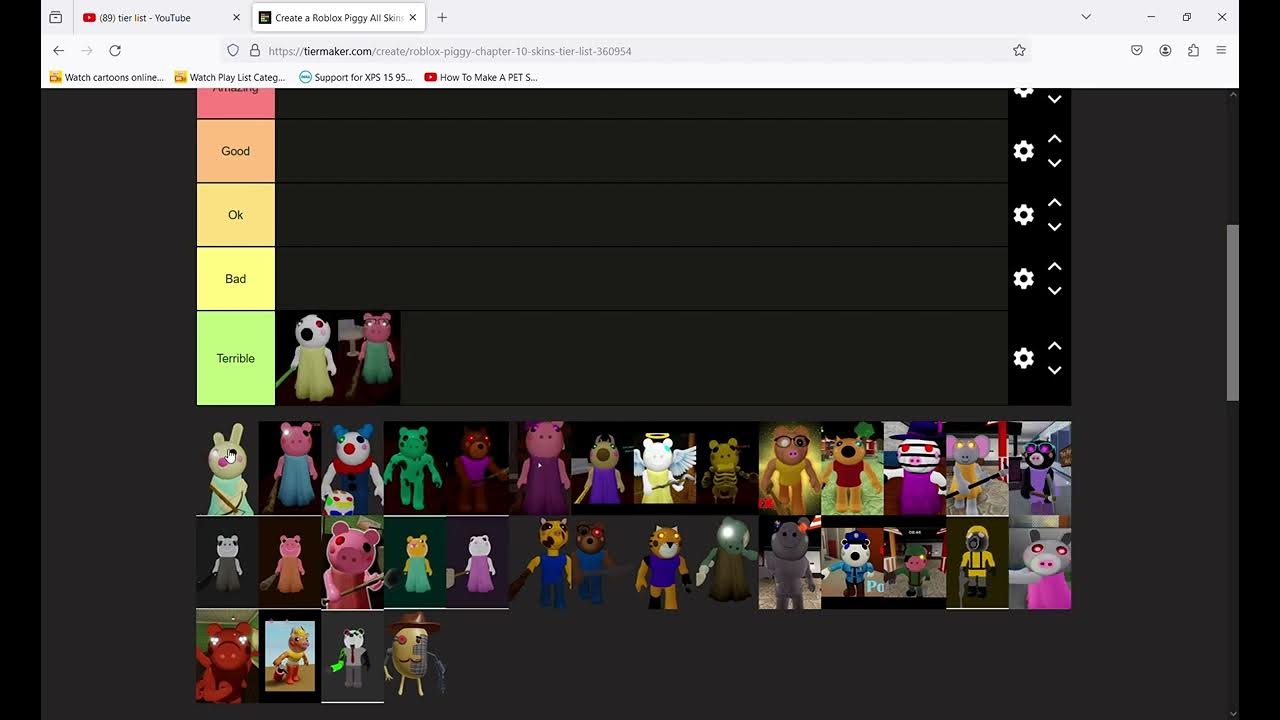
Task: Move the Good tier row down
Action: click(1054, 163)
